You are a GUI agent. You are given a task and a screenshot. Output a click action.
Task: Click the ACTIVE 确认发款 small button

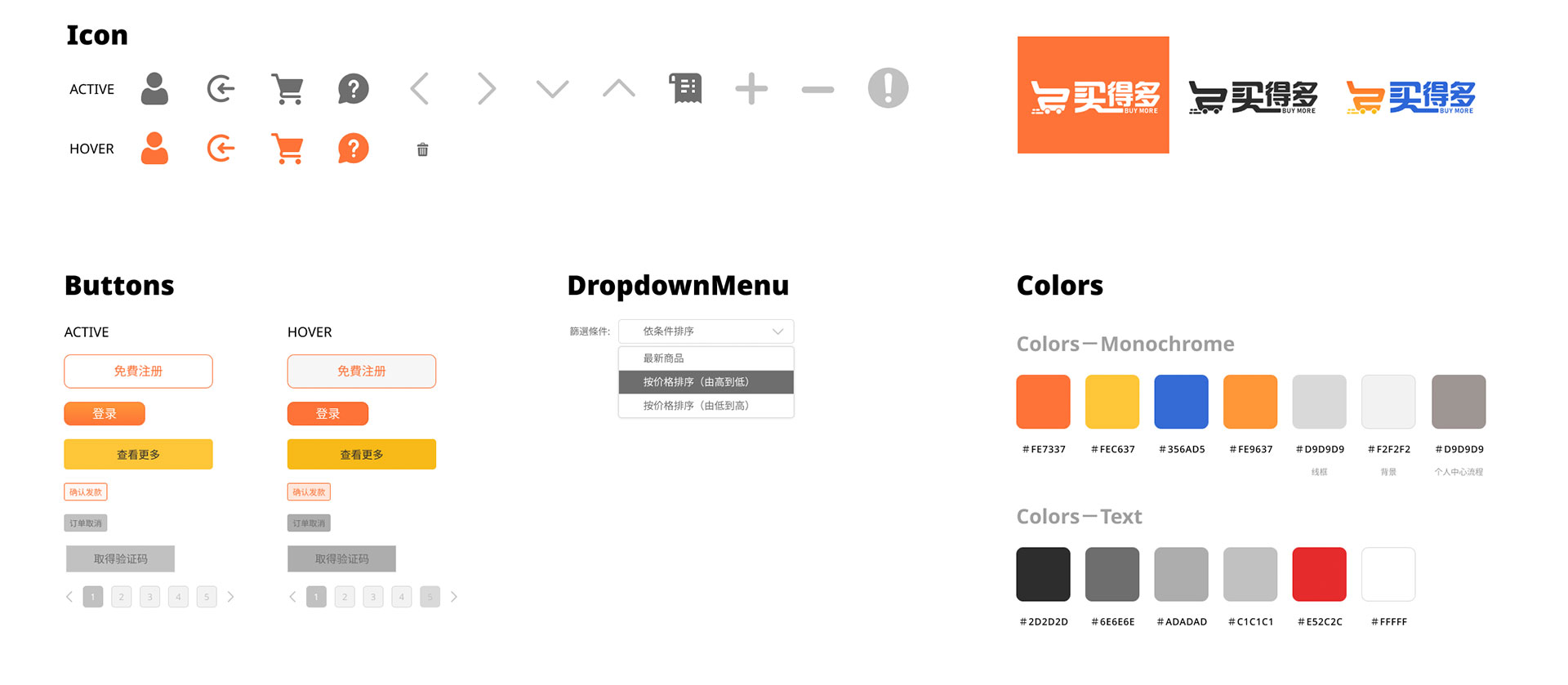(86, 492)
